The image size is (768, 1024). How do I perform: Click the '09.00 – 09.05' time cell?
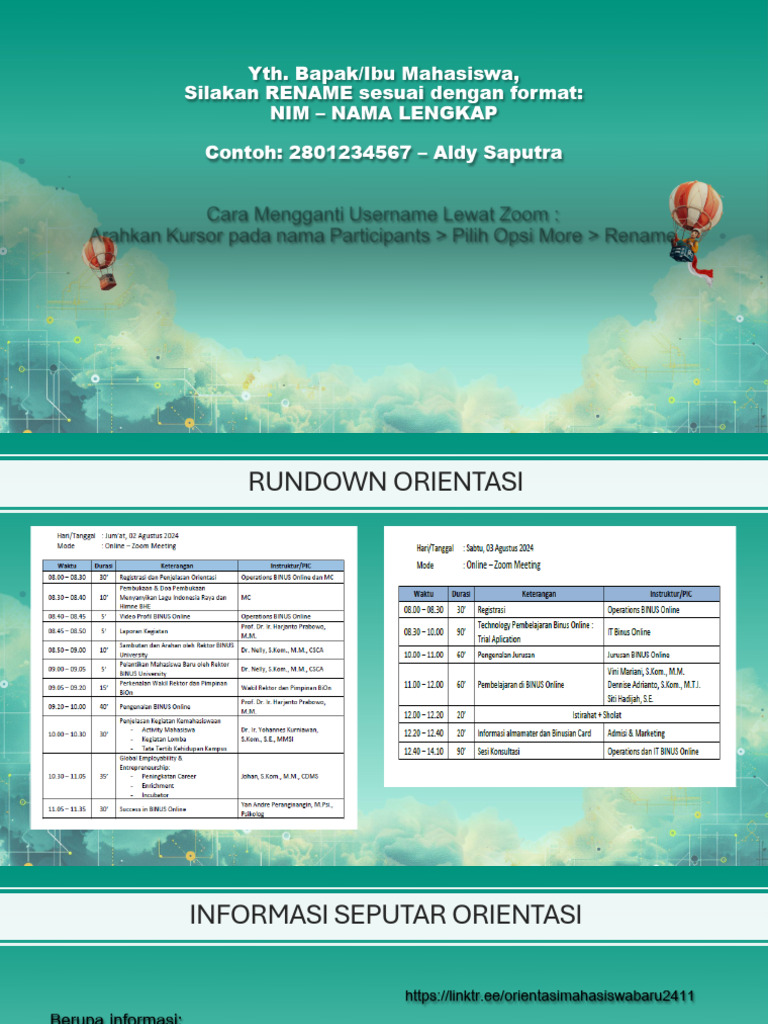coord(67,669)
